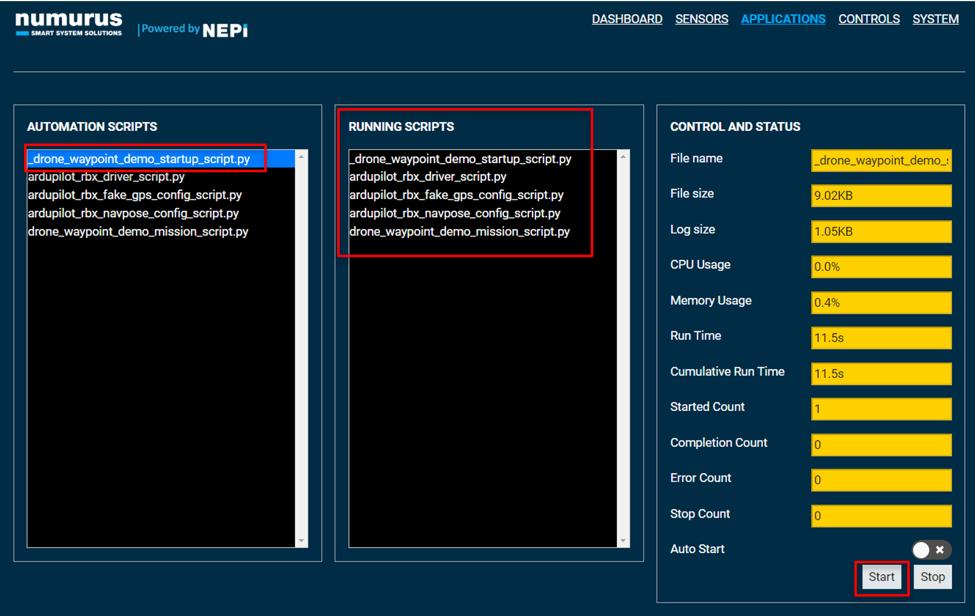975x616 pixels.
Task: Open the CONTROLS page
Action: (x=868, y=18)
